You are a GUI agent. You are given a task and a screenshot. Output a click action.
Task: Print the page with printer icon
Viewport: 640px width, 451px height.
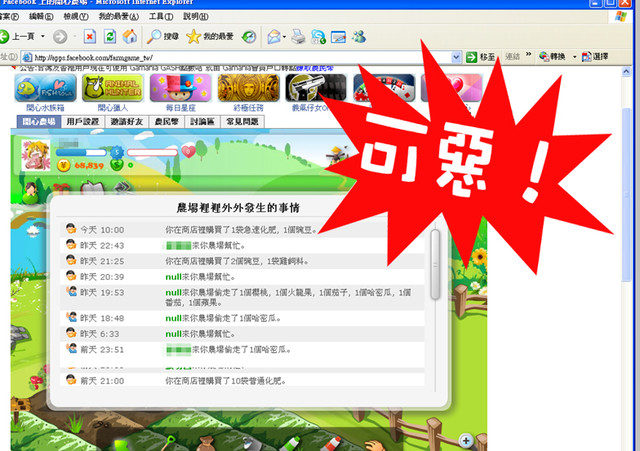click(298, 37)
